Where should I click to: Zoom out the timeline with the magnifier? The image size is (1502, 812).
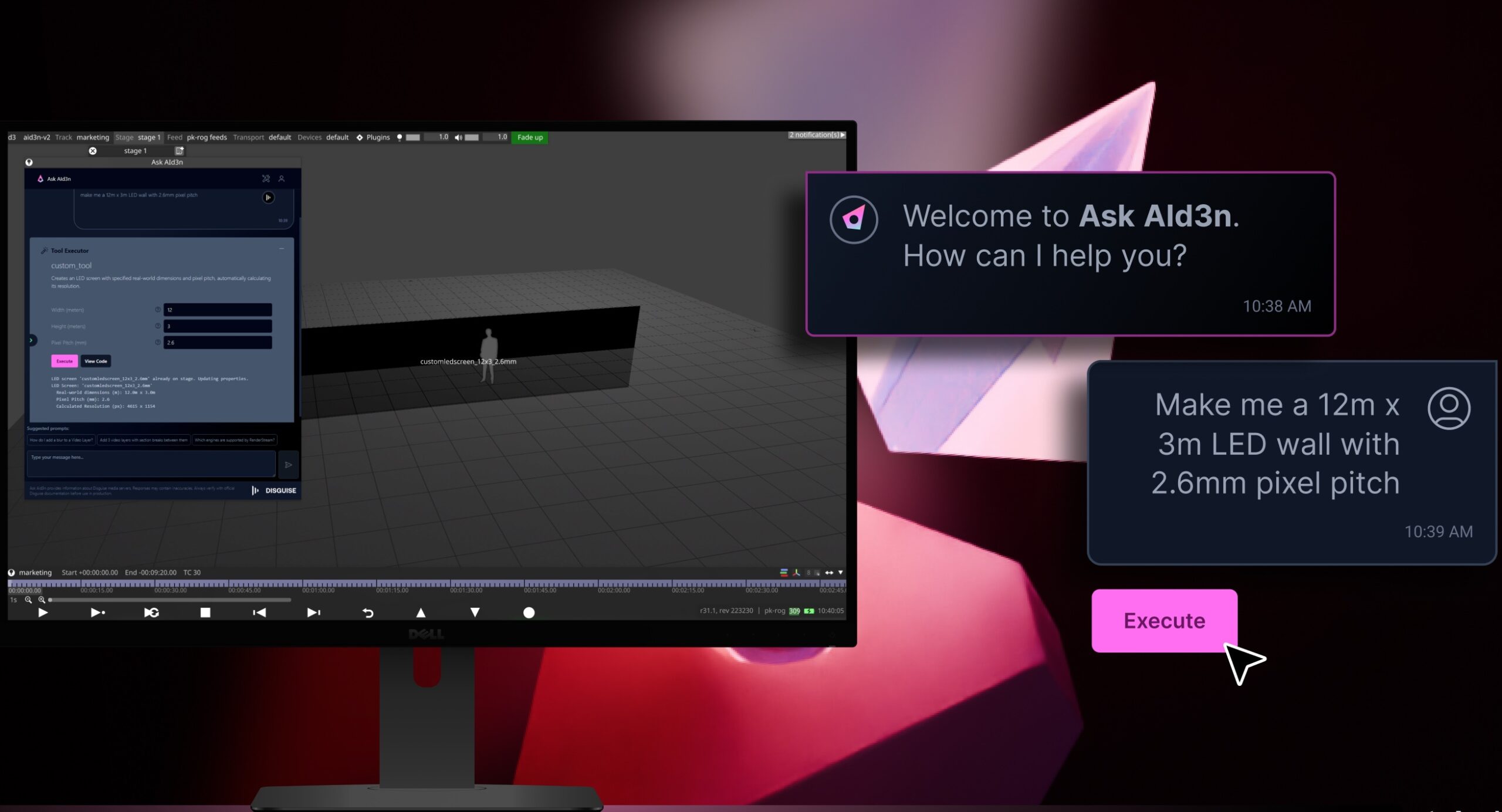click(x=28, y=600)
